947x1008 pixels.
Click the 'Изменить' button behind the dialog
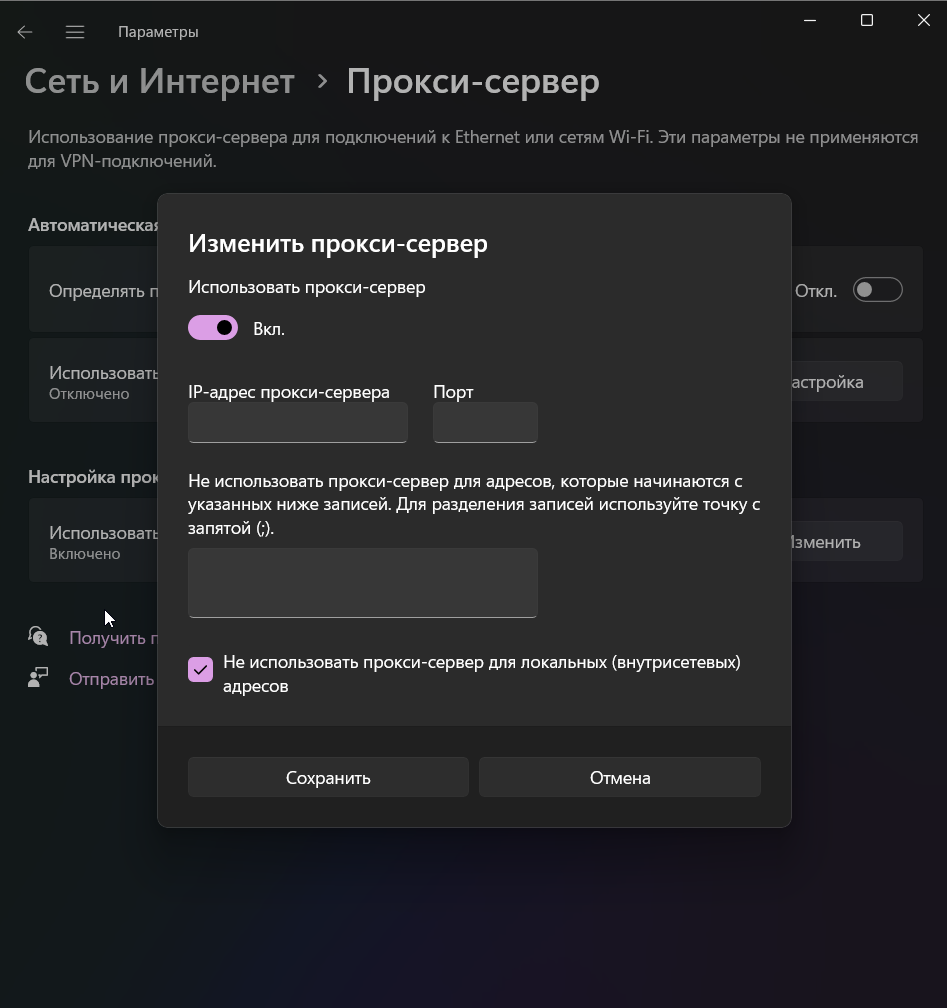[847, 541]
